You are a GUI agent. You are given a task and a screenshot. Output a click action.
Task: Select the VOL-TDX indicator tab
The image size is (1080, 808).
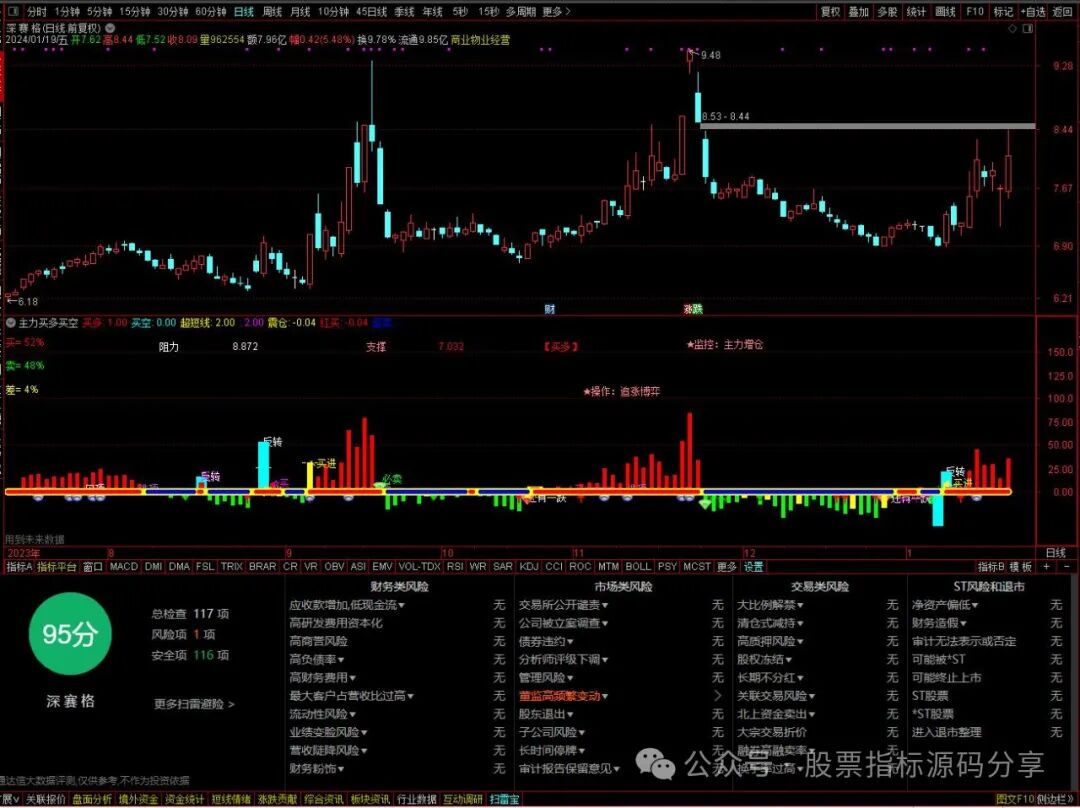[419, 566]
